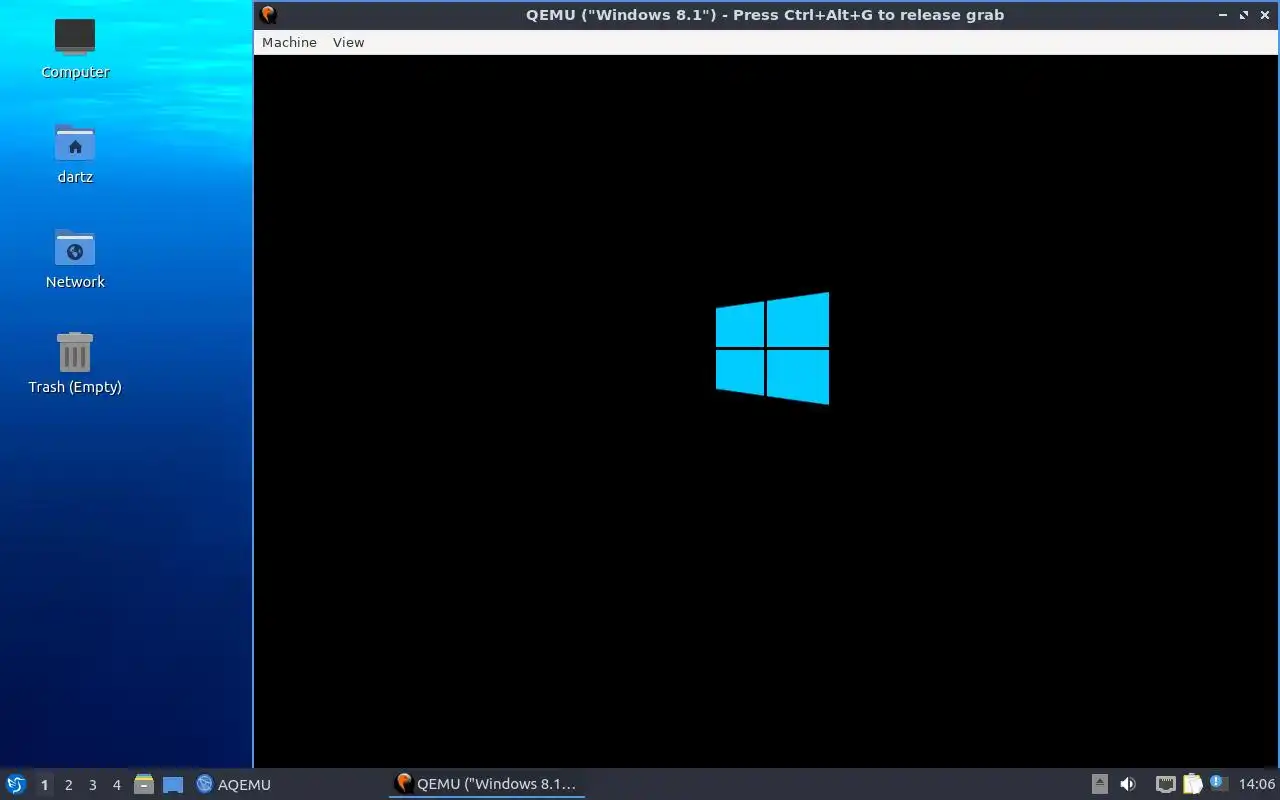1280x800 pixels.
Task: Click the show desktop panel icon
Action: pos(173,785)
